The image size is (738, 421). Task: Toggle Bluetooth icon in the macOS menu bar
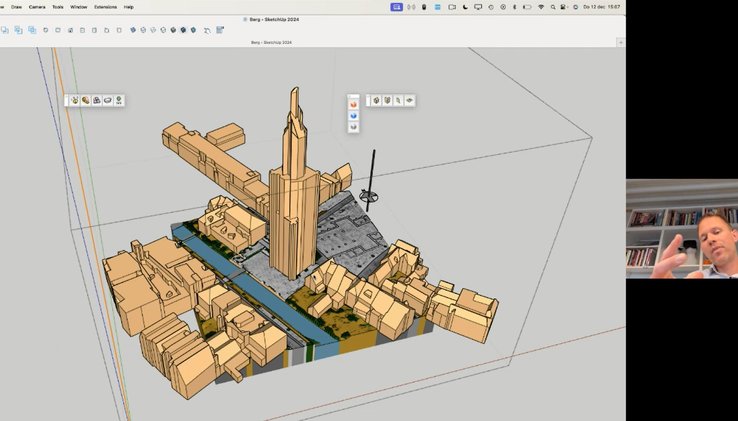[514, 7]
